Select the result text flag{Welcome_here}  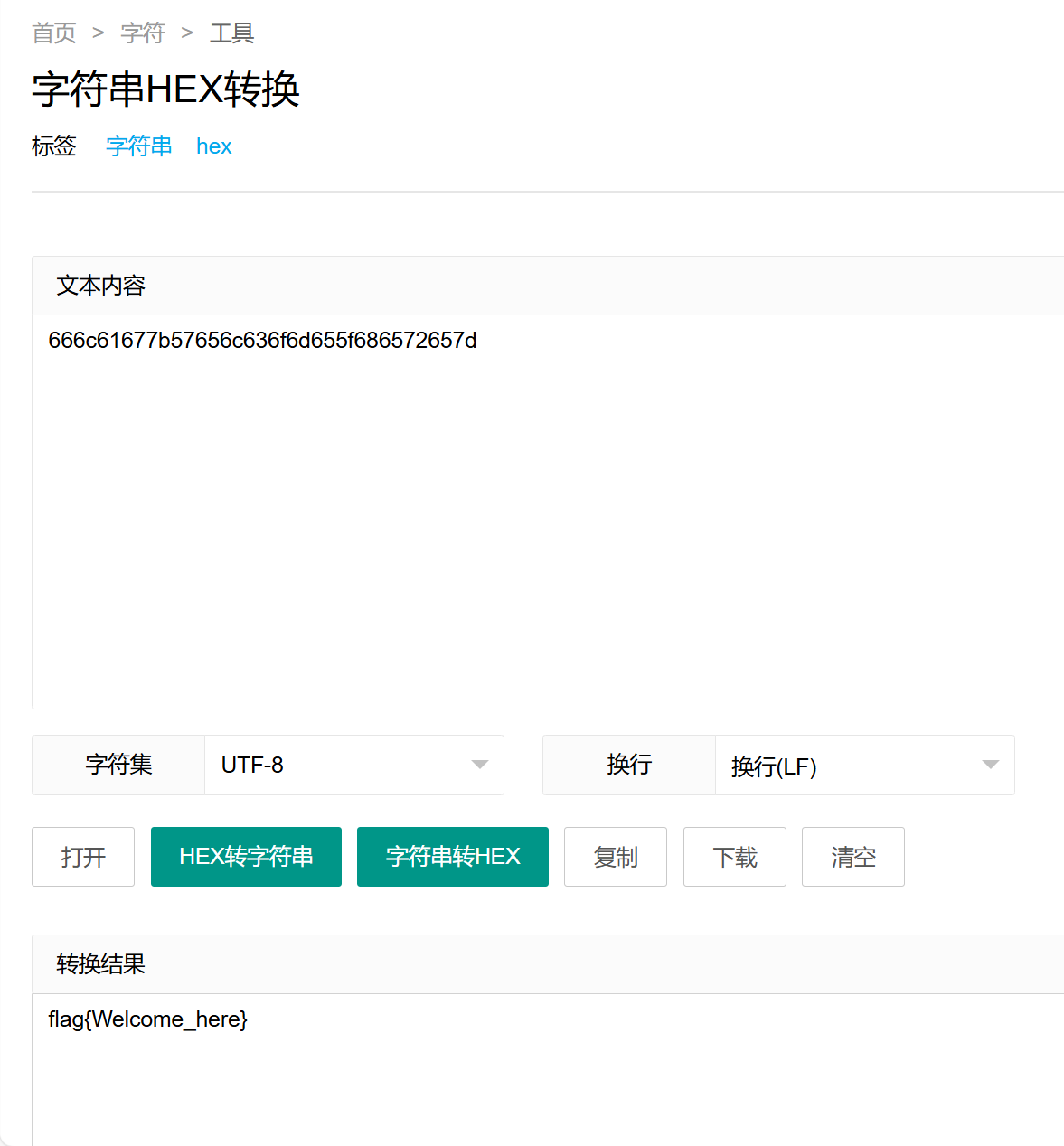(148, 1019)
